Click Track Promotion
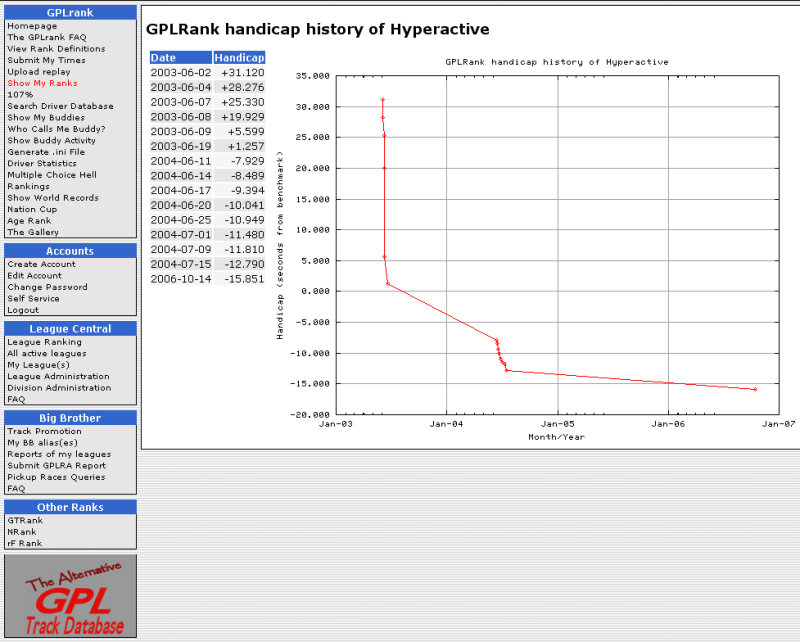 [x=44, y=431]
